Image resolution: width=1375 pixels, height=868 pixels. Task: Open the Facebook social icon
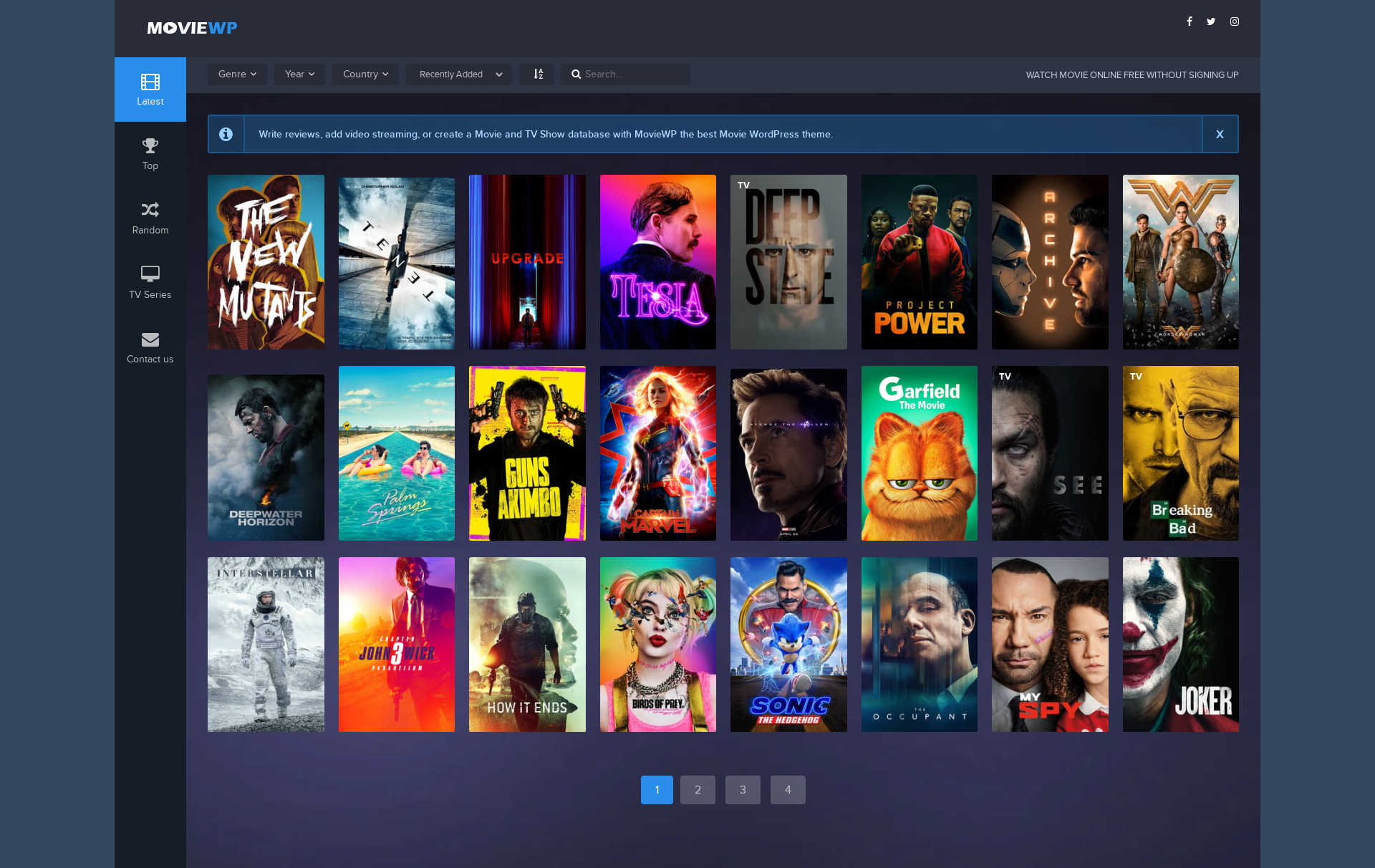1189,21
